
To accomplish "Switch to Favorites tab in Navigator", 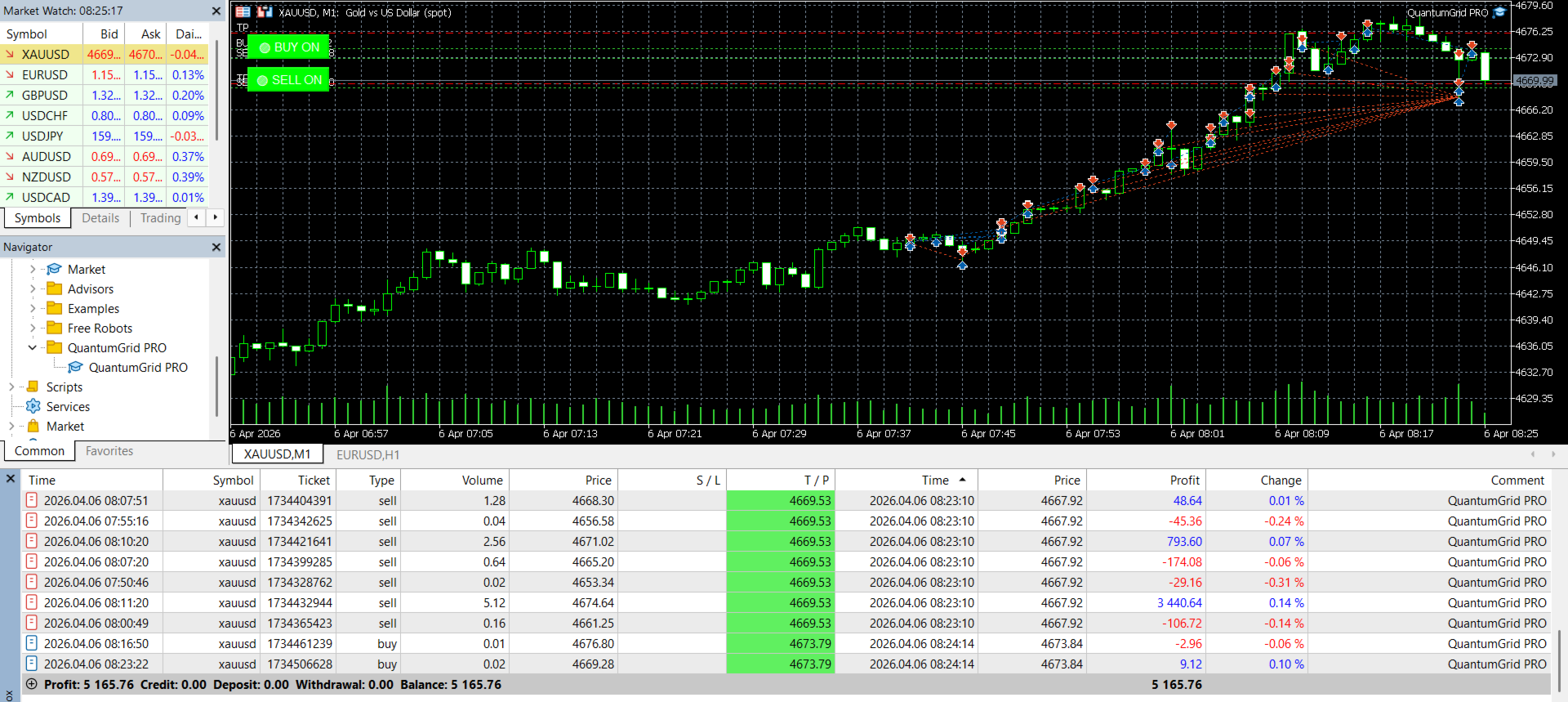I will tap(109, 451).
